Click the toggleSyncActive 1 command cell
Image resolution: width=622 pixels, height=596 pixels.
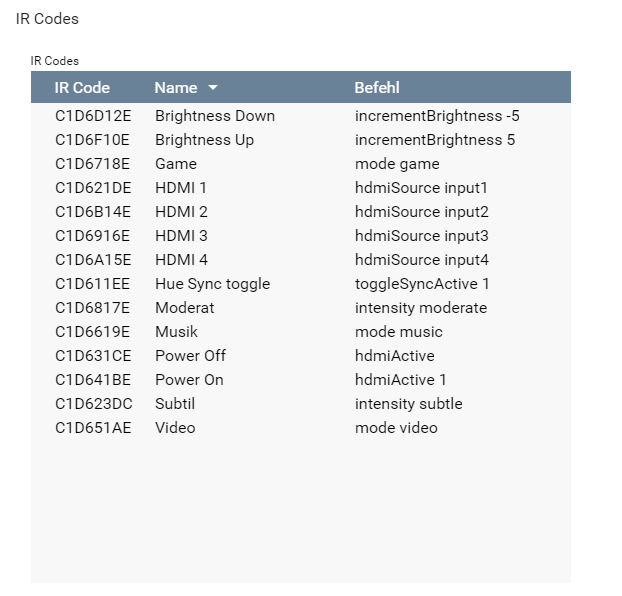422,284
